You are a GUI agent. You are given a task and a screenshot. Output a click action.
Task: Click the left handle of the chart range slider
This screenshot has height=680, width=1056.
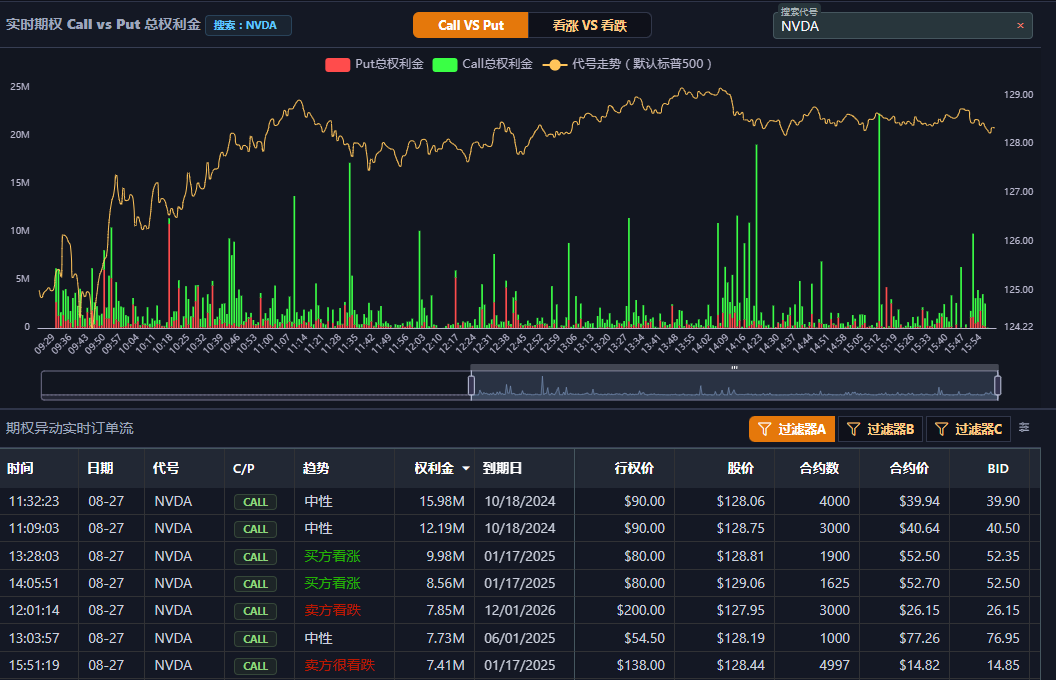[x=471, y=385]
